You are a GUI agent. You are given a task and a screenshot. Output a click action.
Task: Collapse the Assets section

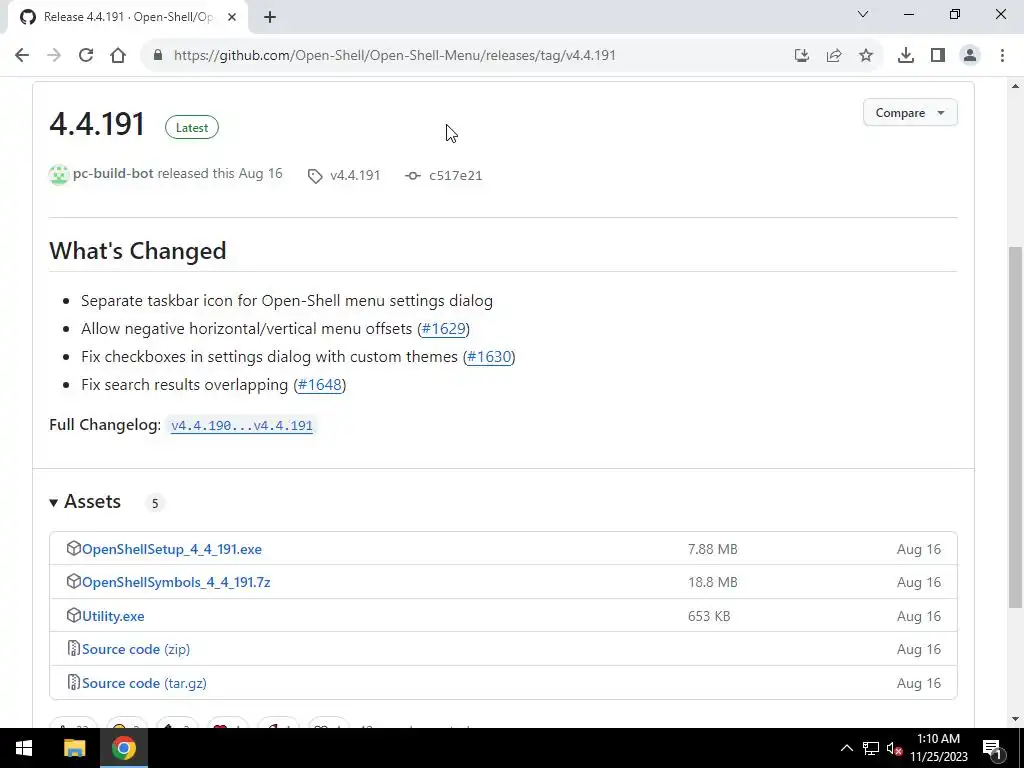click(85, 502)
